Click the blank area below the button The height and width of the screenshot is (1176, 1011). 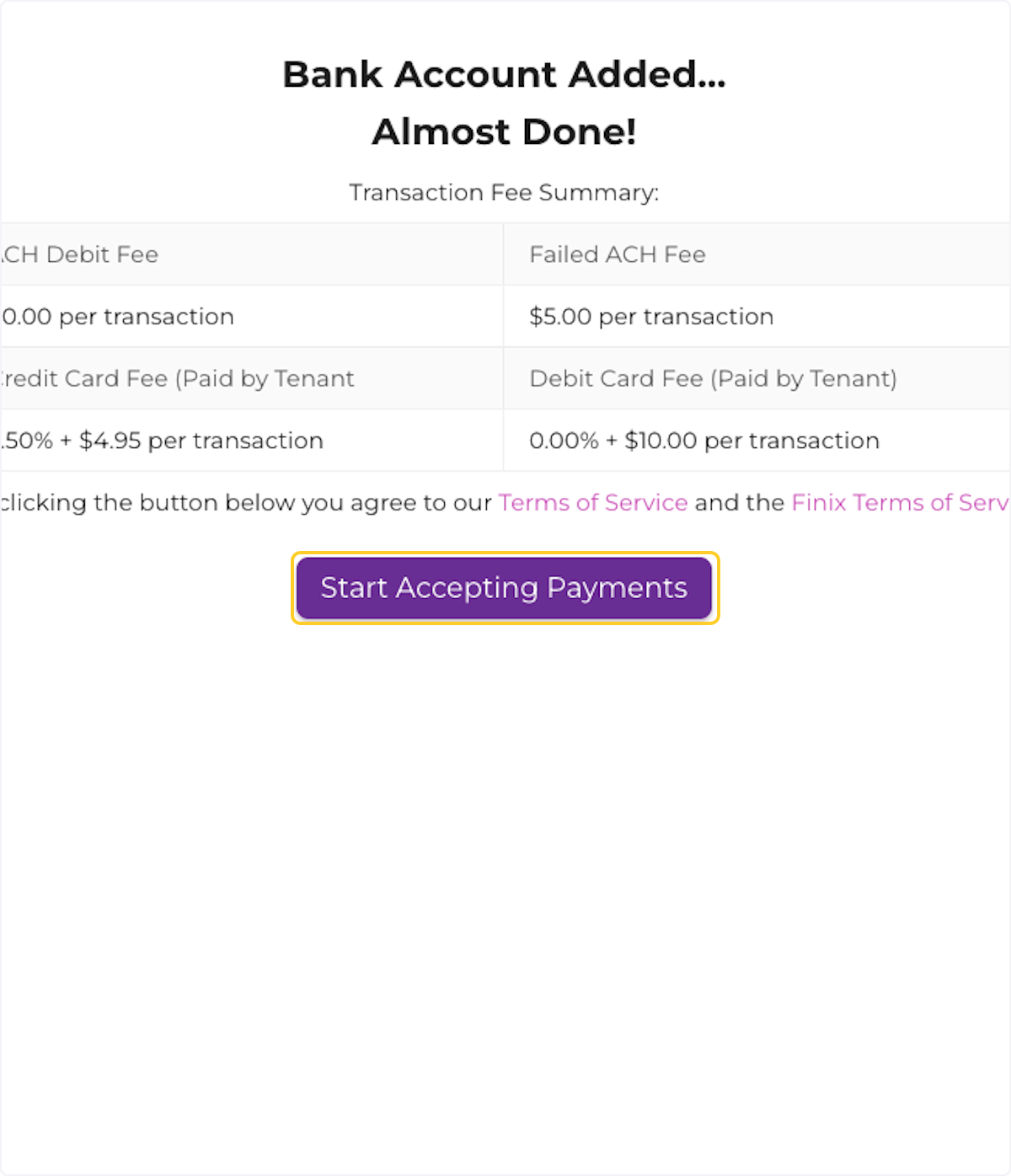[x=504, y=842]
